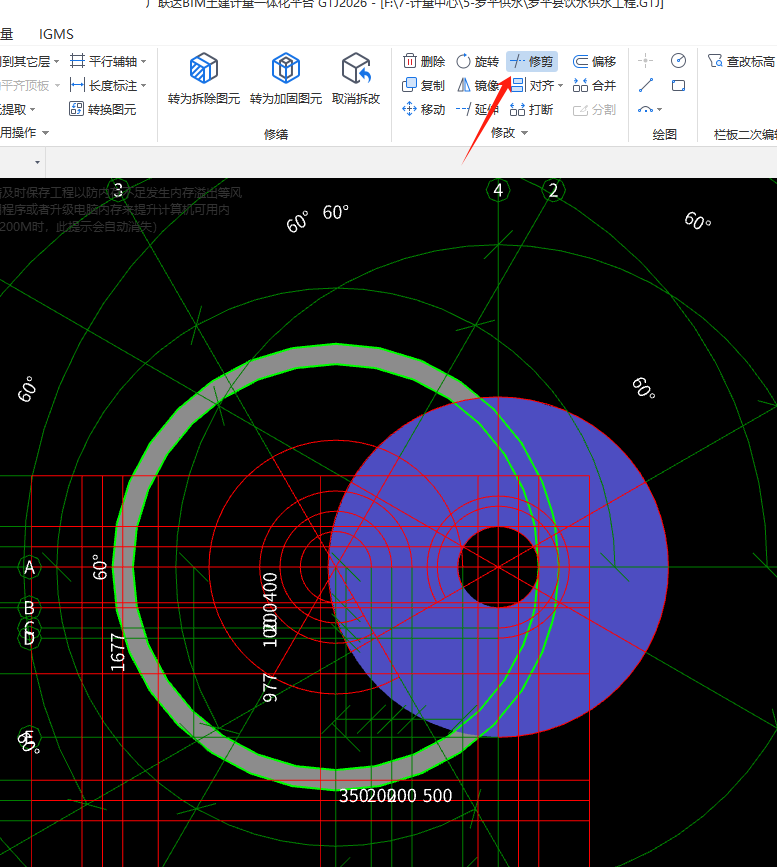Select the 偏移 offset tool
The image size is (777, 867).
pyautogui.click(x=595, y=61)
